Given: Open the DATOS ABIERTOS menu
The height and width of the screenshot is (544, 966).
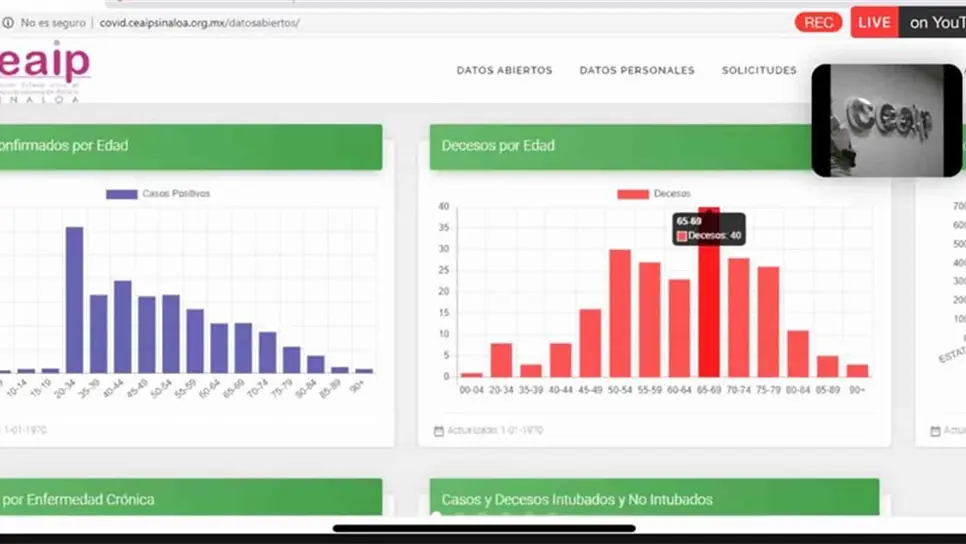Looking at the screenshot, I should [504, 70].
